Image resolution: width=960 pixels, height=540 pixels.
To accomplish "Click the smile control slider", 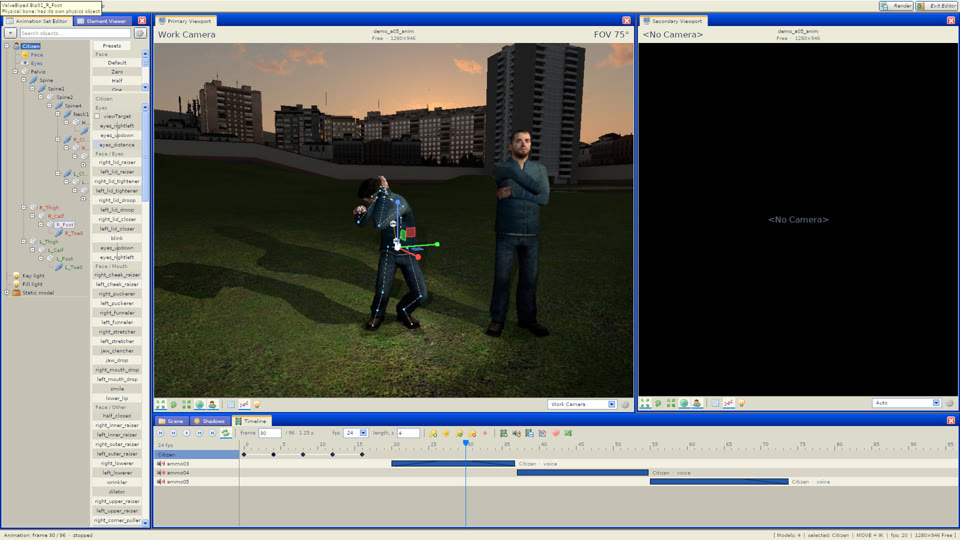I will click(117, 388).
